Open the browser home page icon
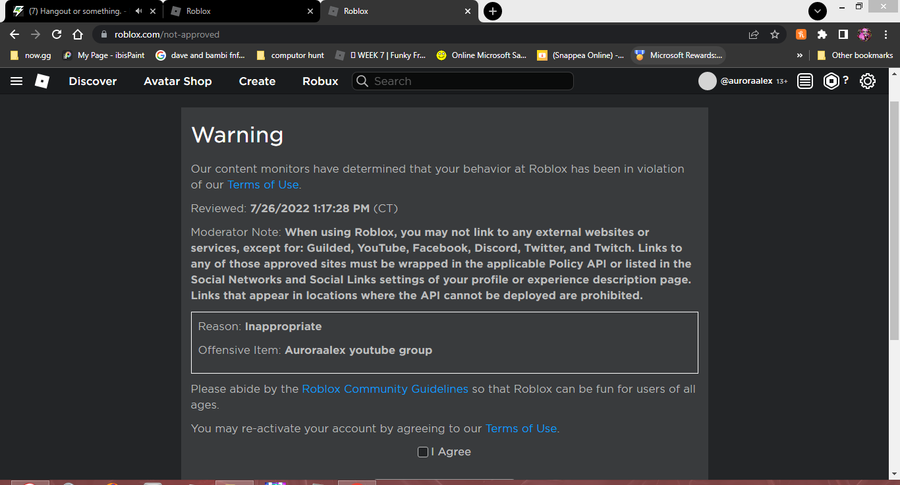 click(77, 34)
